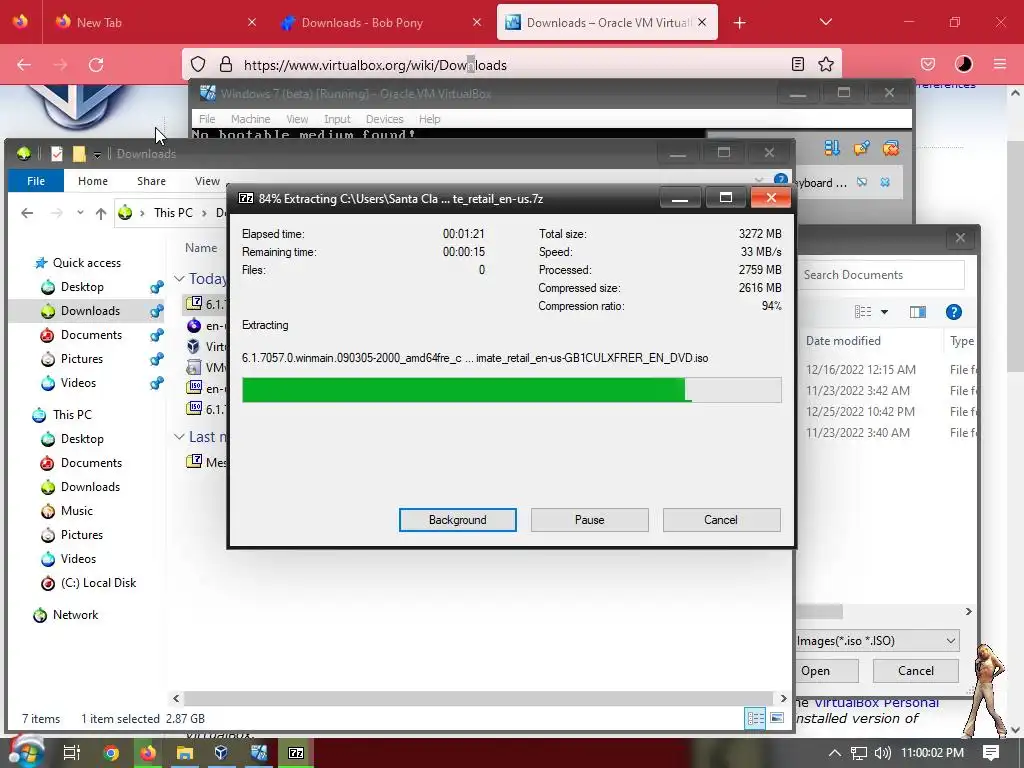The image size is (1024, 768).
Task: Reload the page in Firefox
Action: tap(96, 65)
